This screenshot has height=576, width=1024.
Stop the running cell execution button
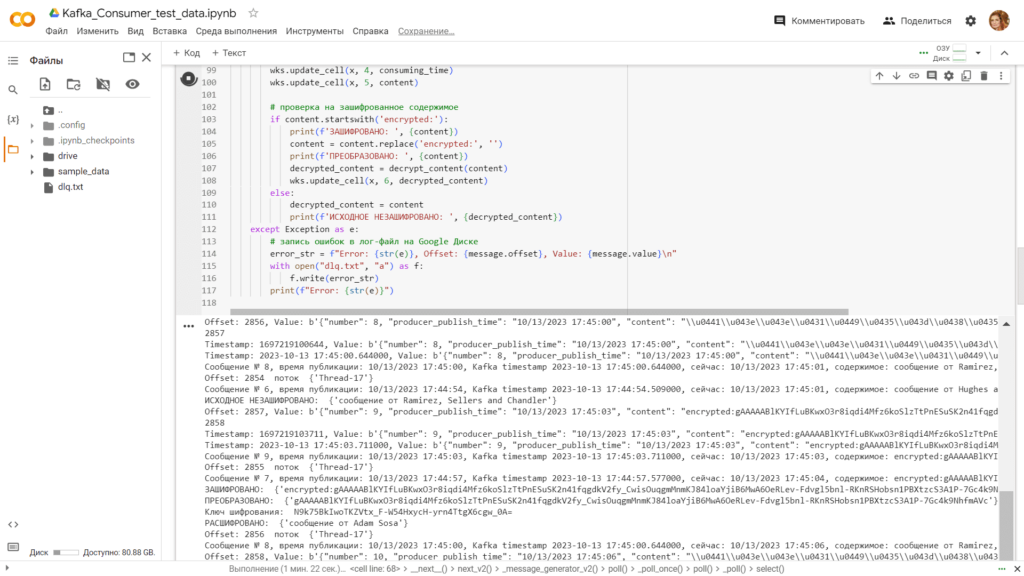(x=187, y=79)
